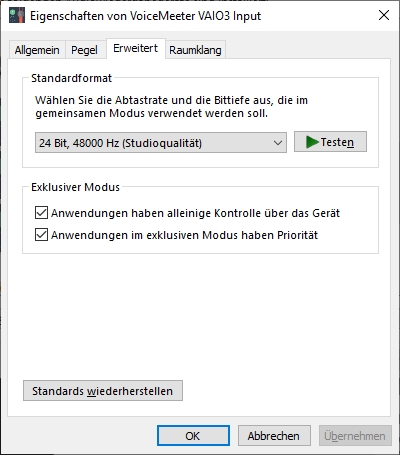Viewport: 400px width, 455px height.
Task: Click the VoiceMeeter icon in the title bar
Action: (17, 16)
